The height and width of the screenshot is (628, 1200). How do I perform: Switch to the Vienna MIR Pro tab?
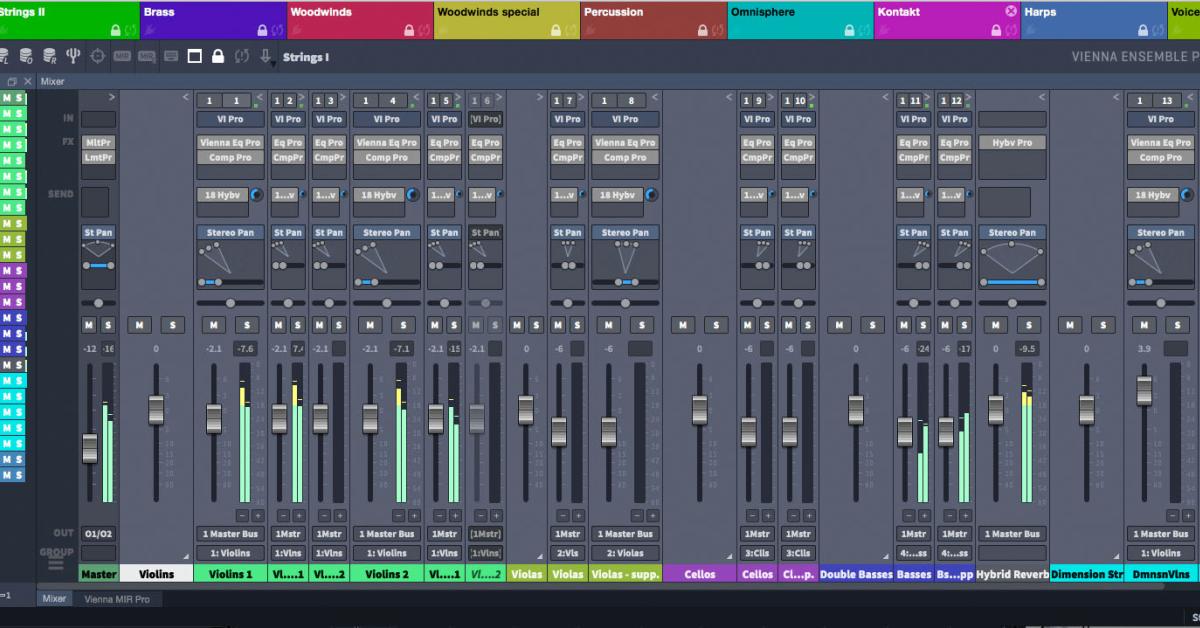coord(117,599)
